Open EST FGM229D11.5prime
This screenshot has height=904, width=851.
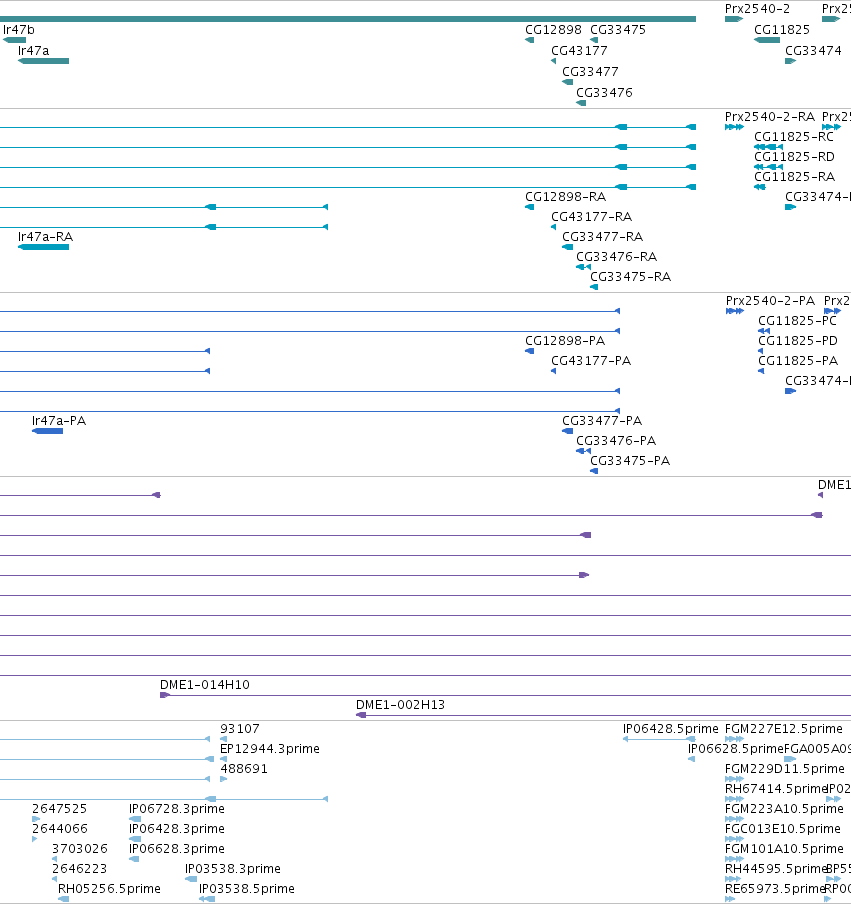pos(735,779)
